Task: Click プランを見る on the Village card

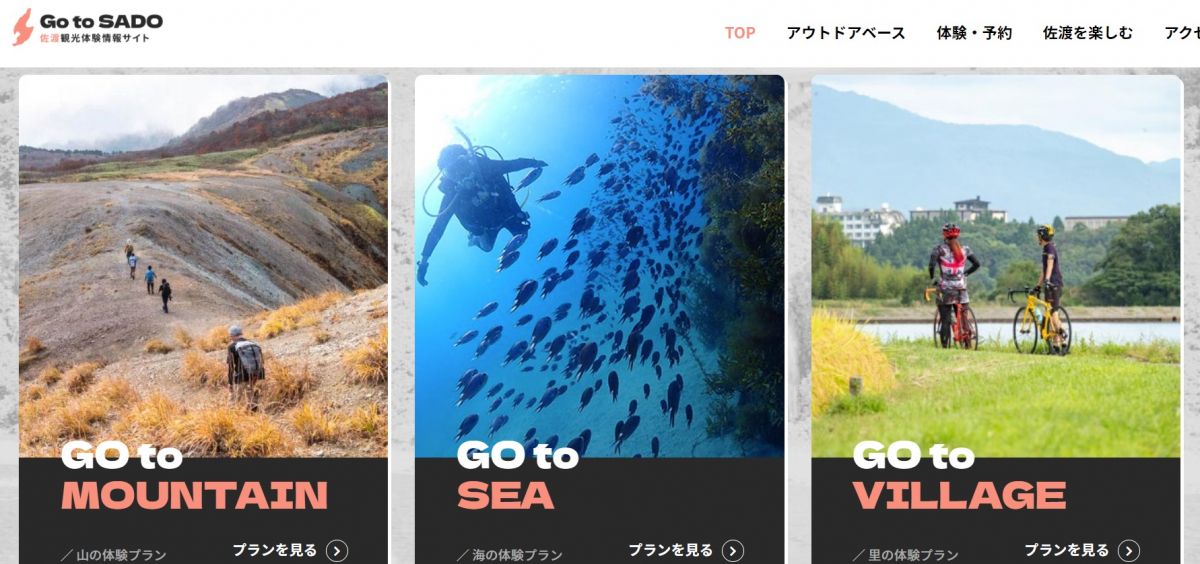Action: [x=1067, y=550]
